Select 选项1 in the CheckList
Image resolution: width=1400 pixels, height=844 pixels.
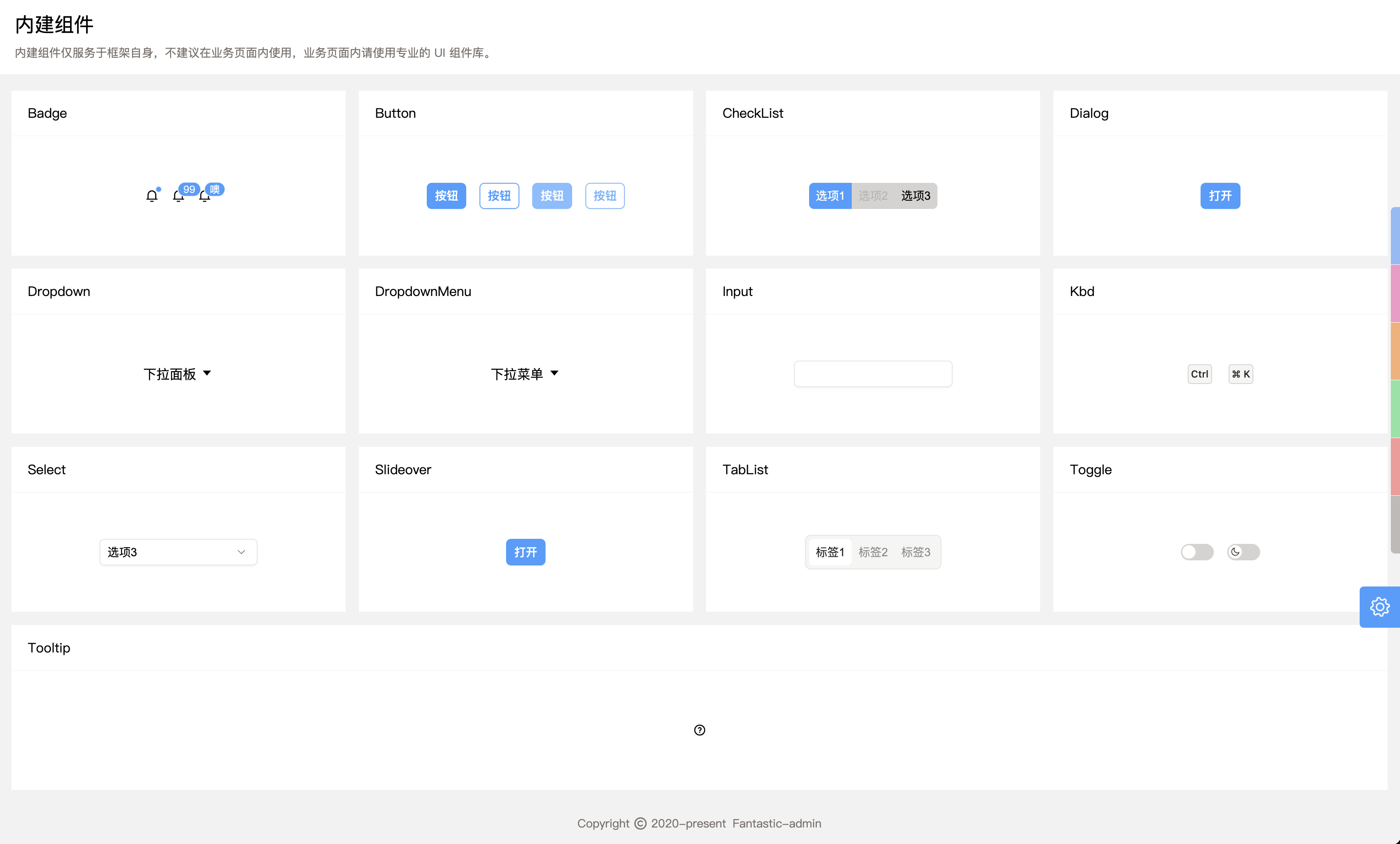[830, 196]
